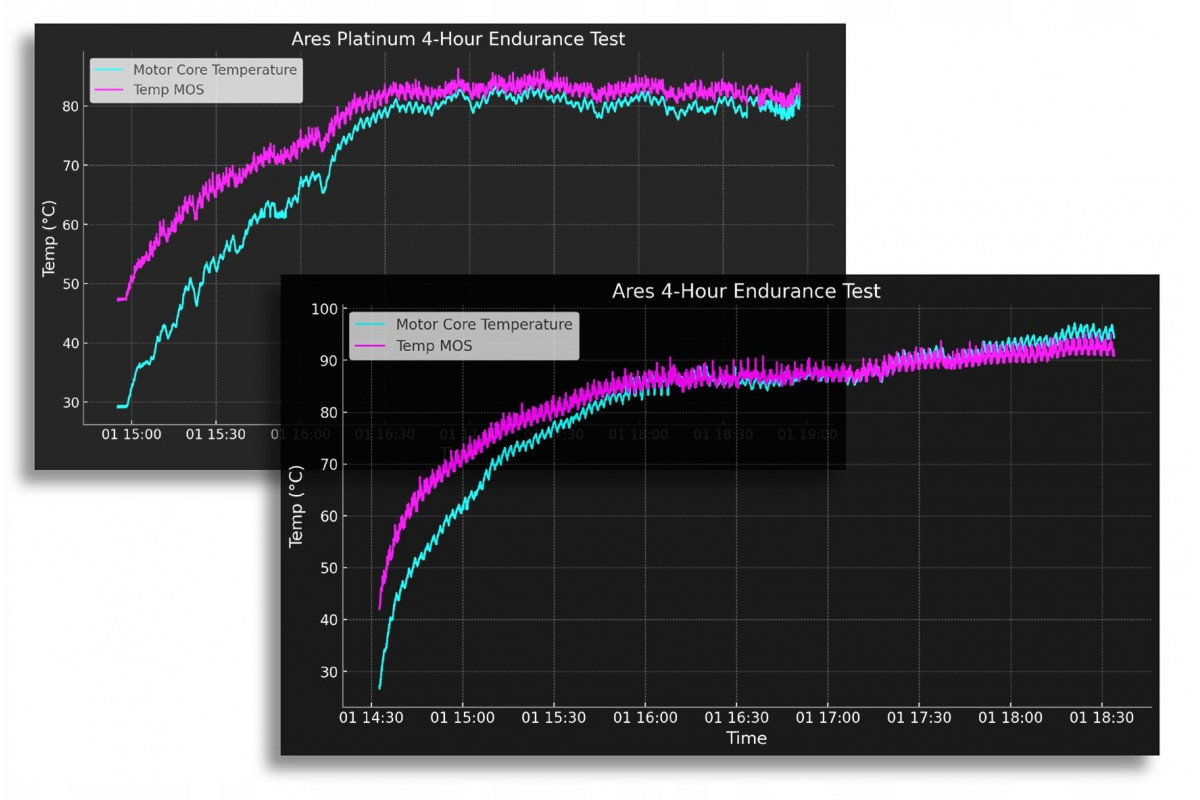Click cyan line swatch in front chart legend

click(370, 324)
